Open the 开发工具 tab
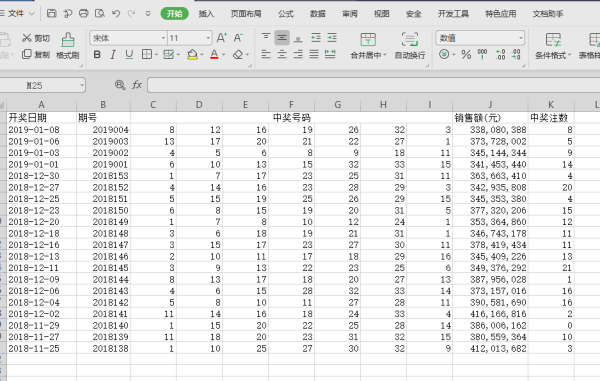The width and height of the screenshot is (600, 381). 453,14
